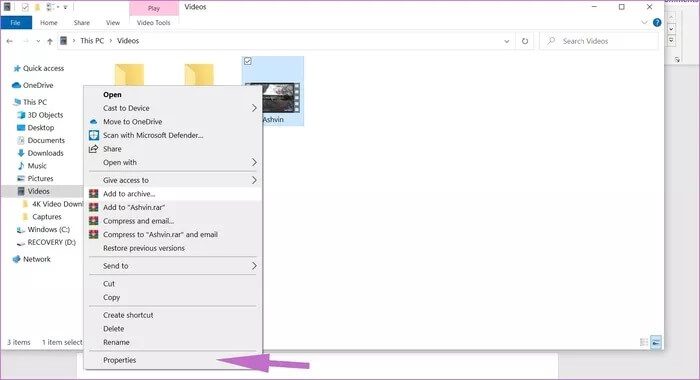Click OneDrive cloud icon beside Move to OneDrive

[x=93, y=121]
